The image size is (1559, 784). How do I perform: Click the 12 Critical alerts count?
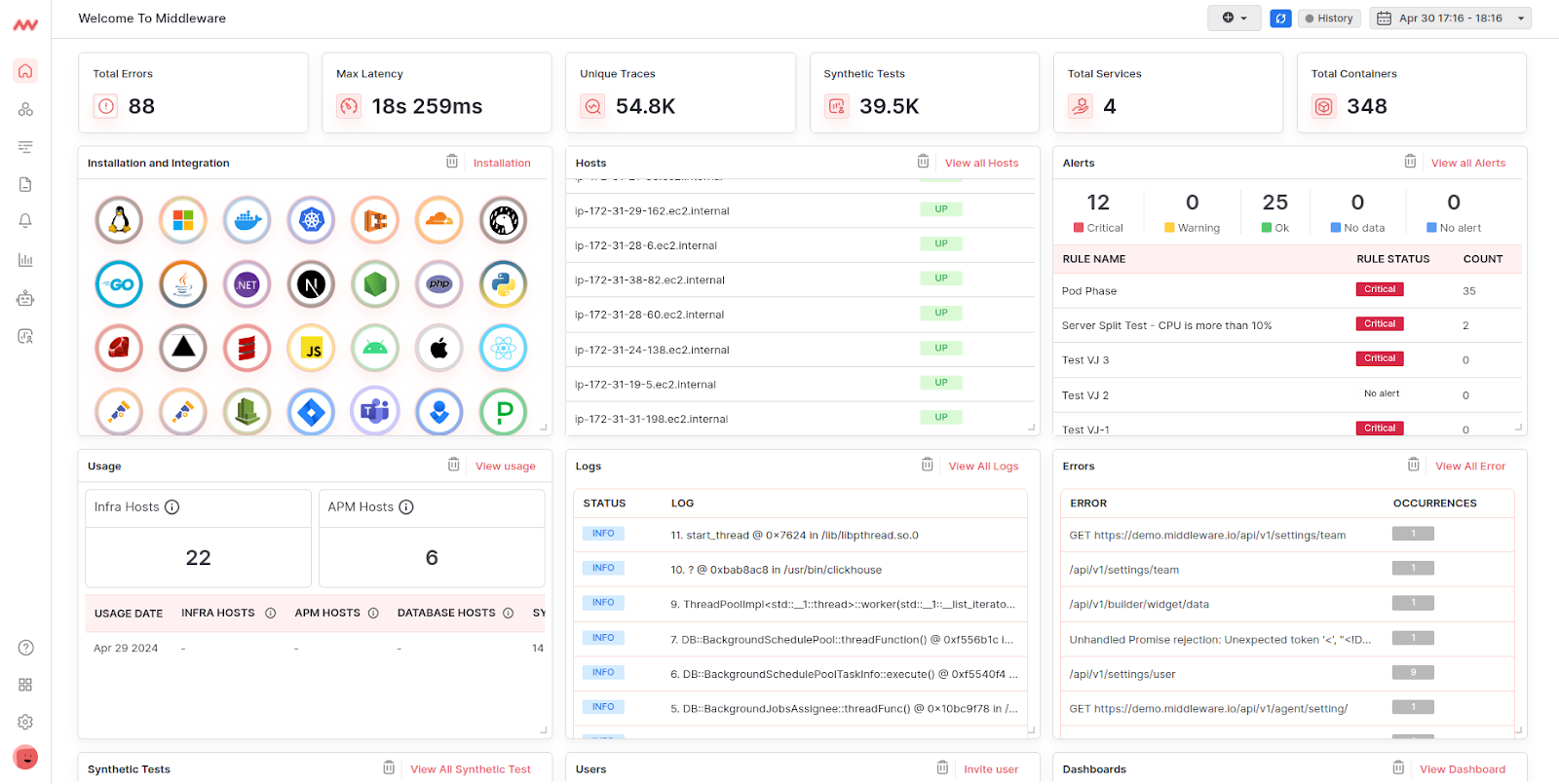1098,213
